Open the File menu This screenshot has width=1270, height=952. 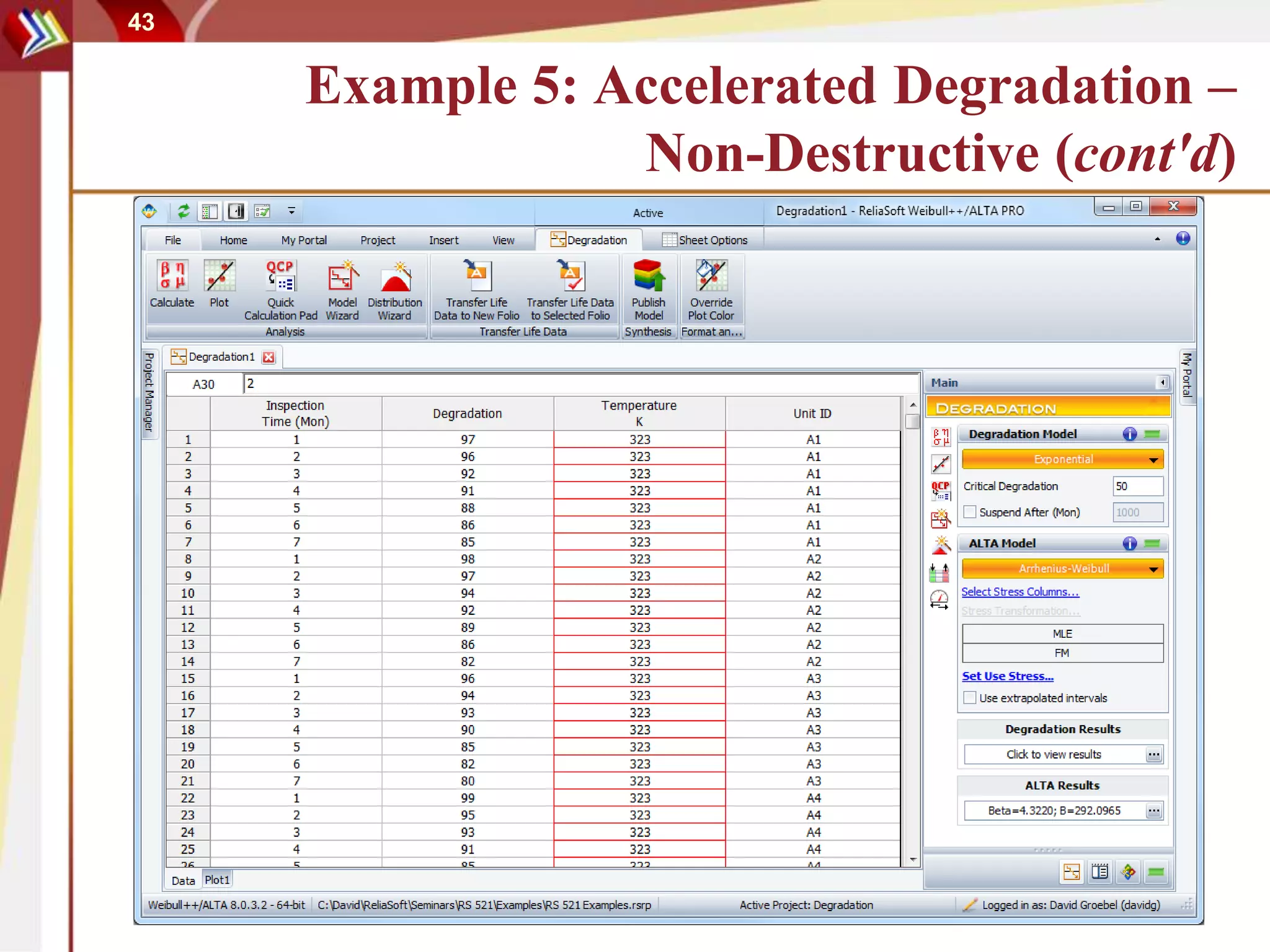pos(173,240)
